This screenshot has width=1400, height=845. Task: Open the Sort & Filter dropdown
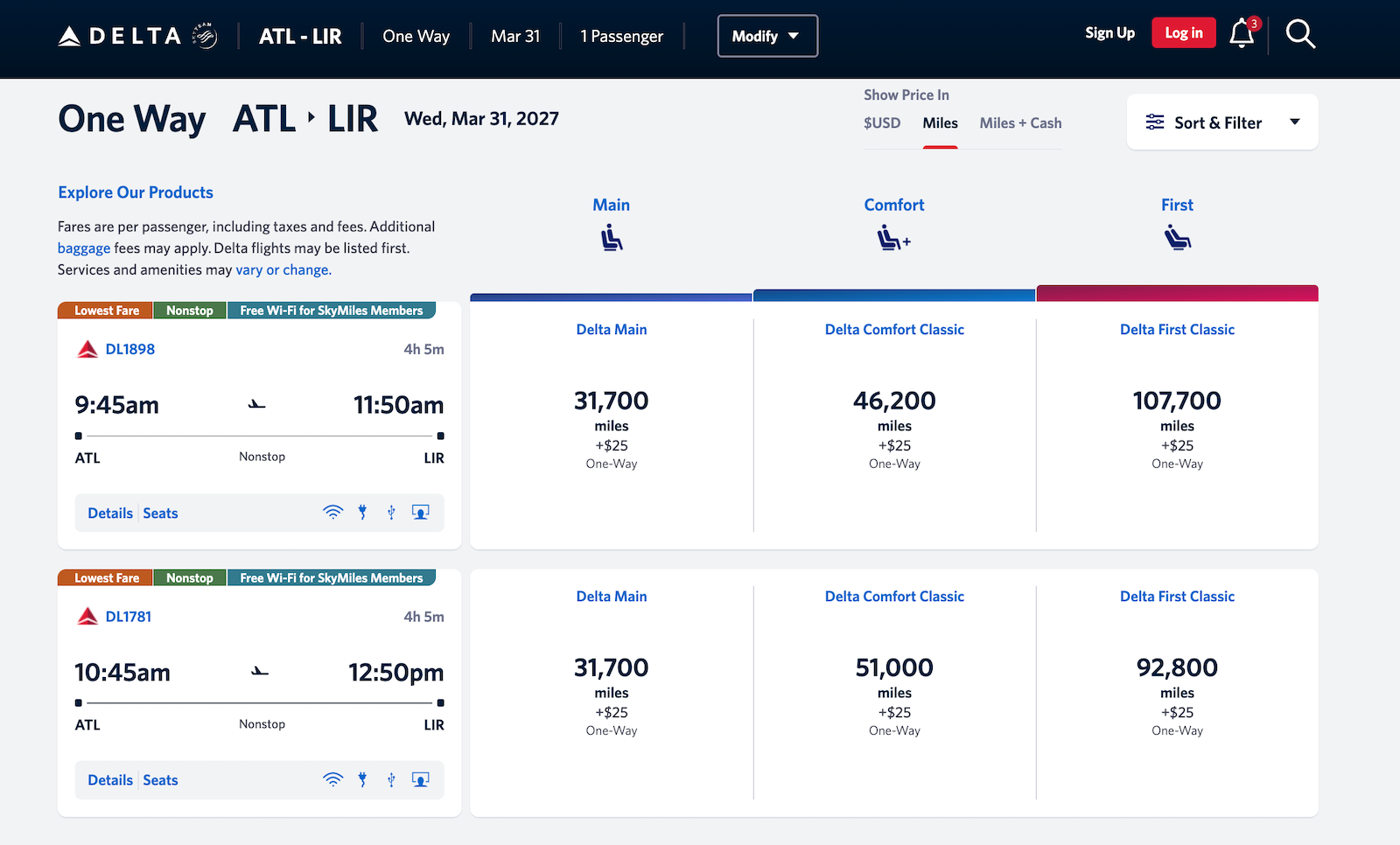pos(1222,122)
